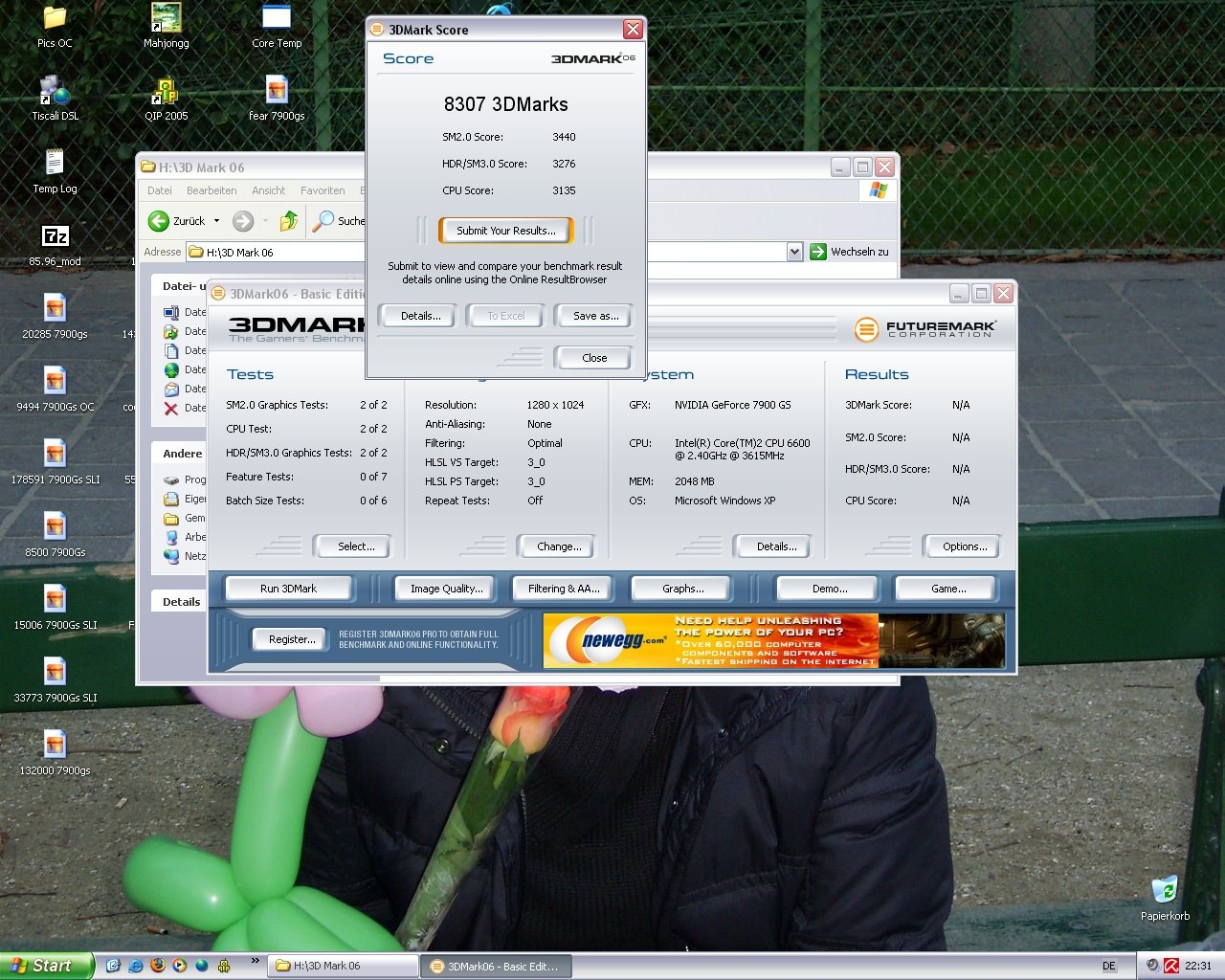
Task: Click the yellow QIP icon in quick launch
Action: click(224, 966)
